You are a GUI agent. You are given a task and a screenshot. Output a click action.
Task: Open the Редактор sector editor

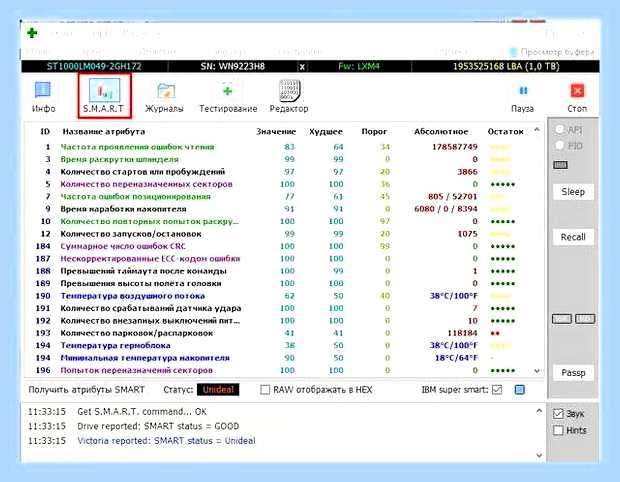[289, 96]
